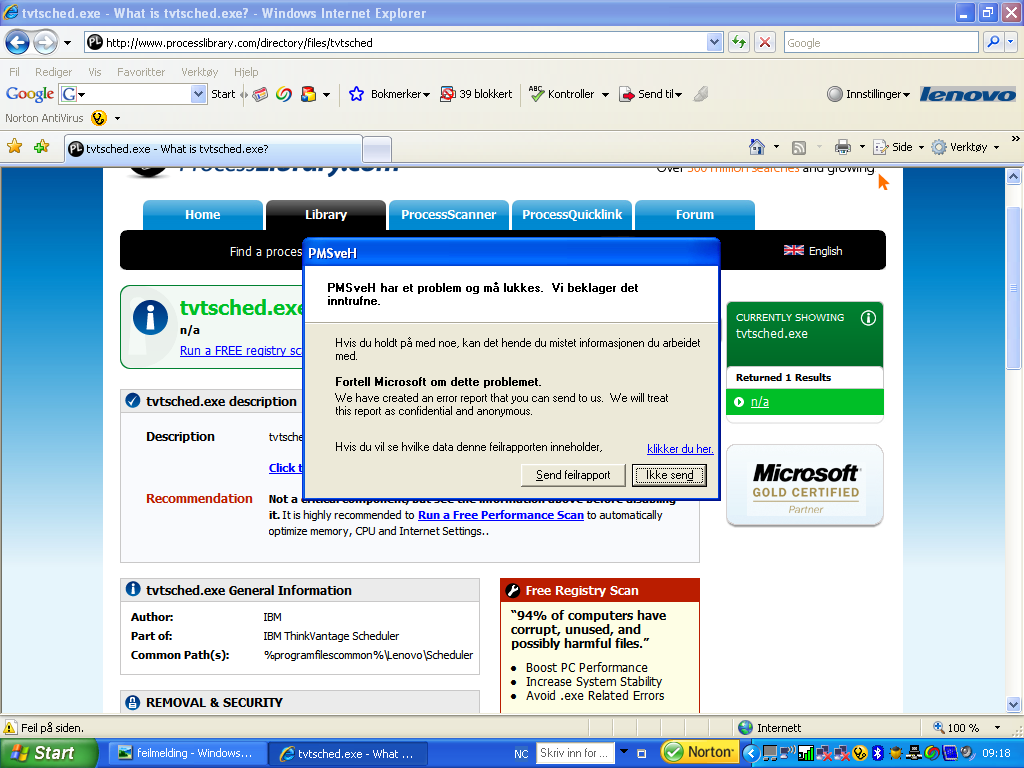Click the vertical scrollbar down arrow
This screenshot has width=1024, height=768.
tap(1014, 704)
